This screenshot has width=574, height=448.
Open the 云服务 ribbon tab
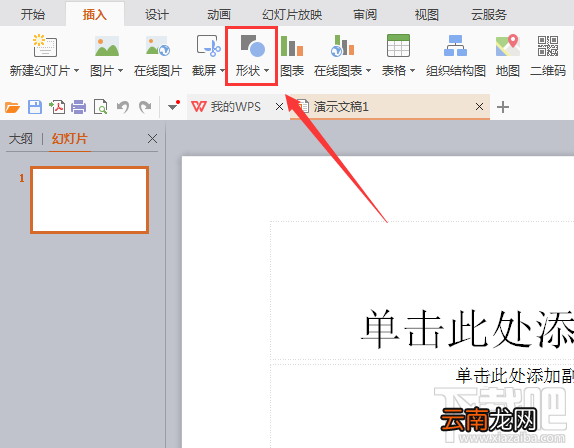(489, 15)
